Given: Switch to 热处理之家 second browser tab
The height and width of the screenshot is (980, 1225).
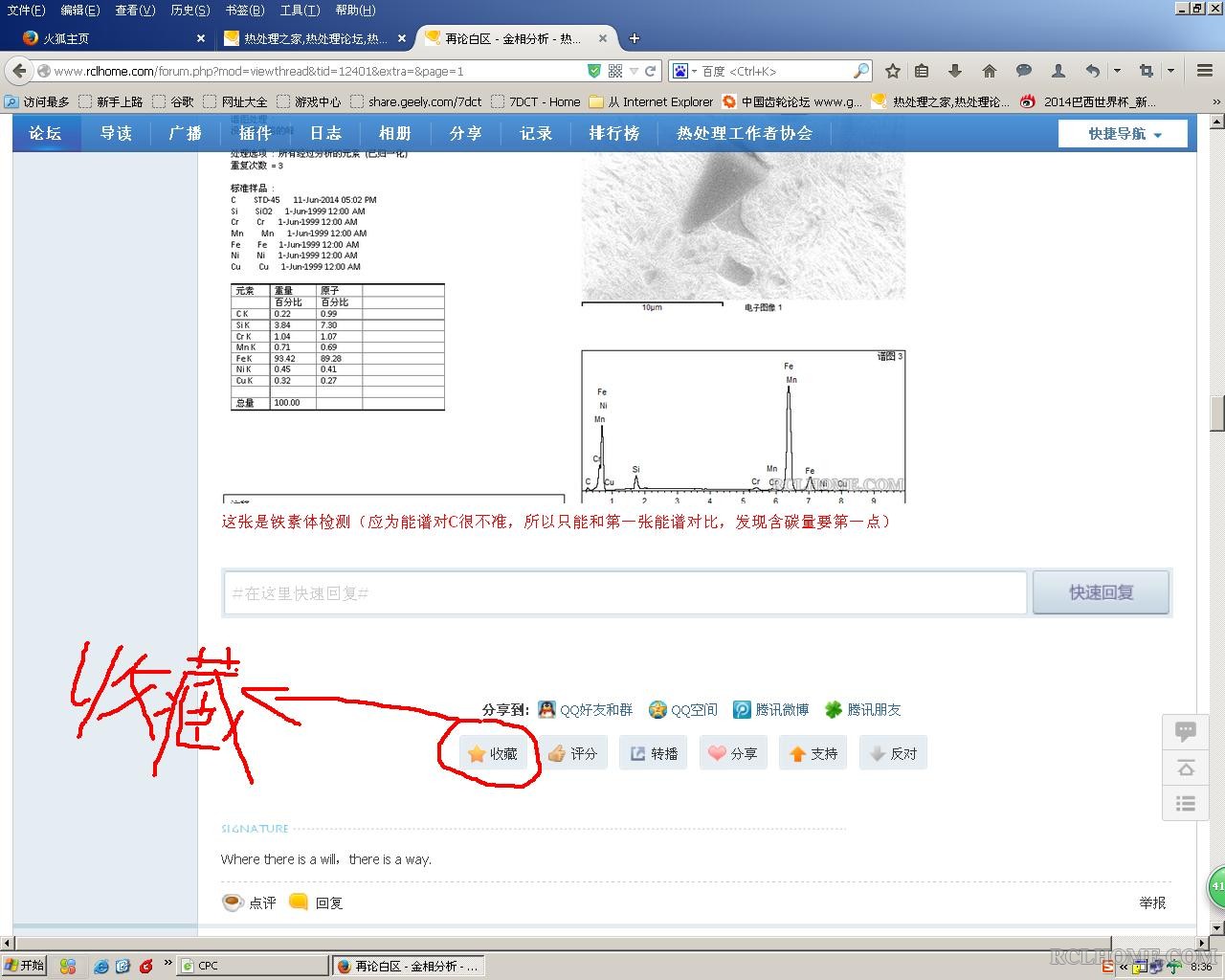Looking at the screenshot, I should tap(313, 38).
